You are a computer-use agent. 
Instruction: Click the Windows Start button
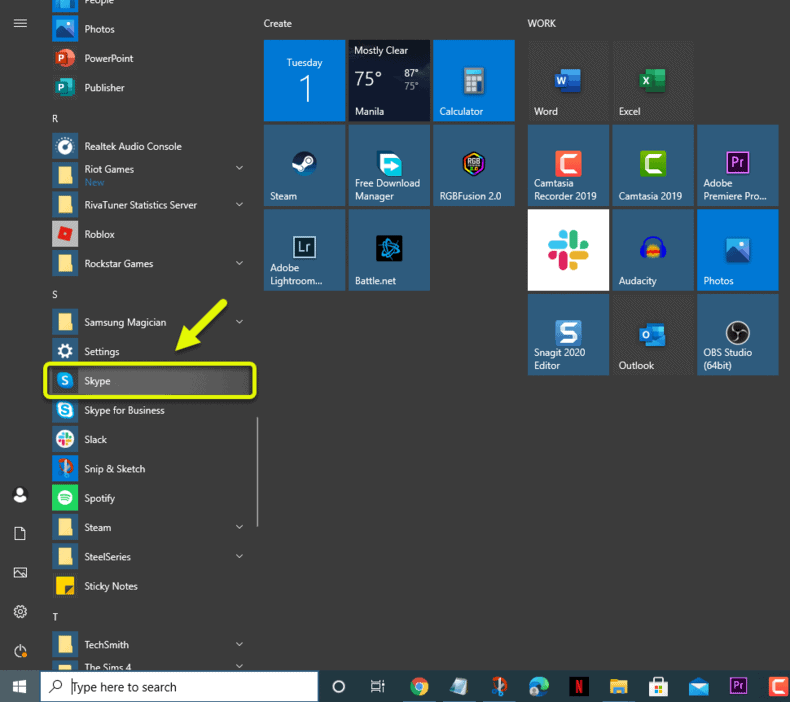click(20, 686)
